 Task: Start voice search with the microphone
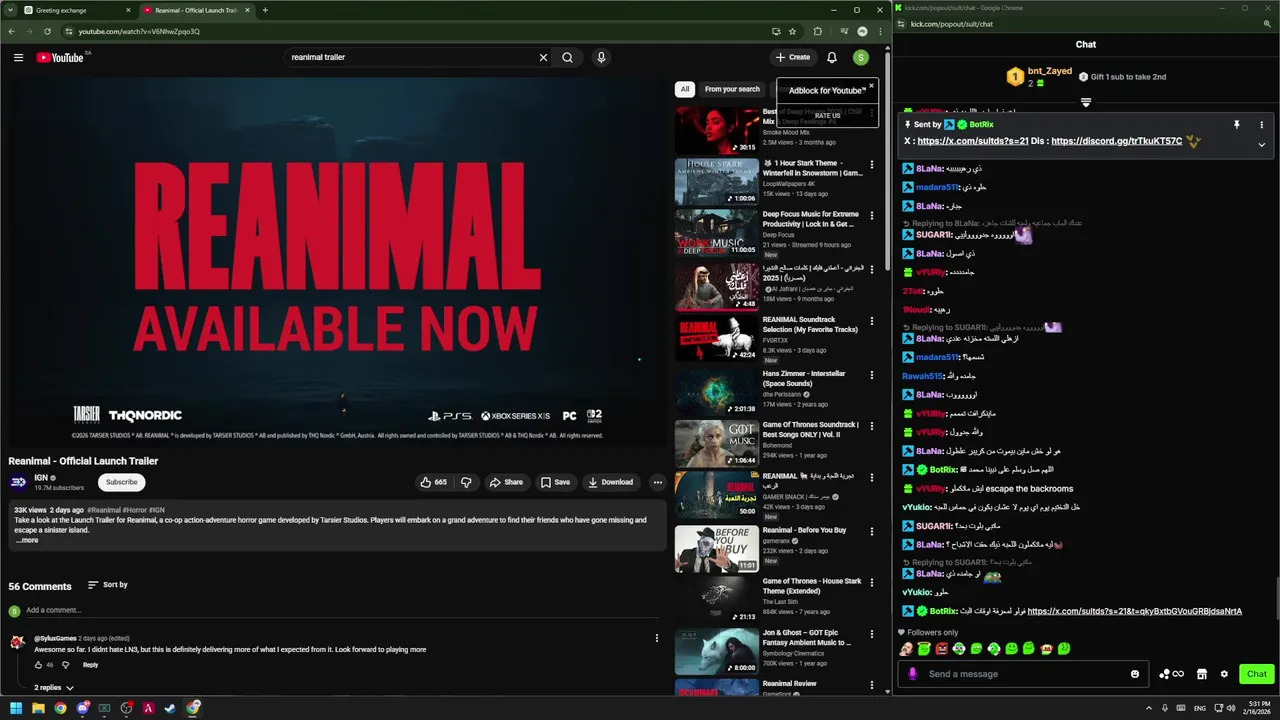pyautogui.click(x=601, y=57)
